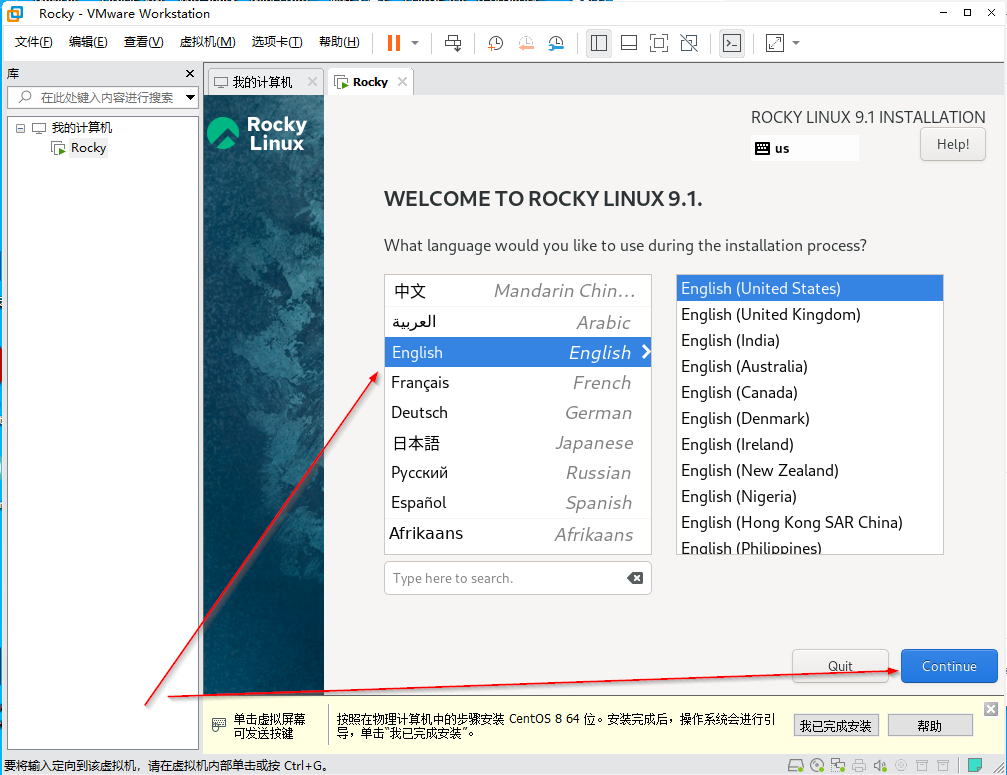Select 中文 Mandarin Chinese language
The height and width of the screenshot is (775, 1007).
point(518,291)
